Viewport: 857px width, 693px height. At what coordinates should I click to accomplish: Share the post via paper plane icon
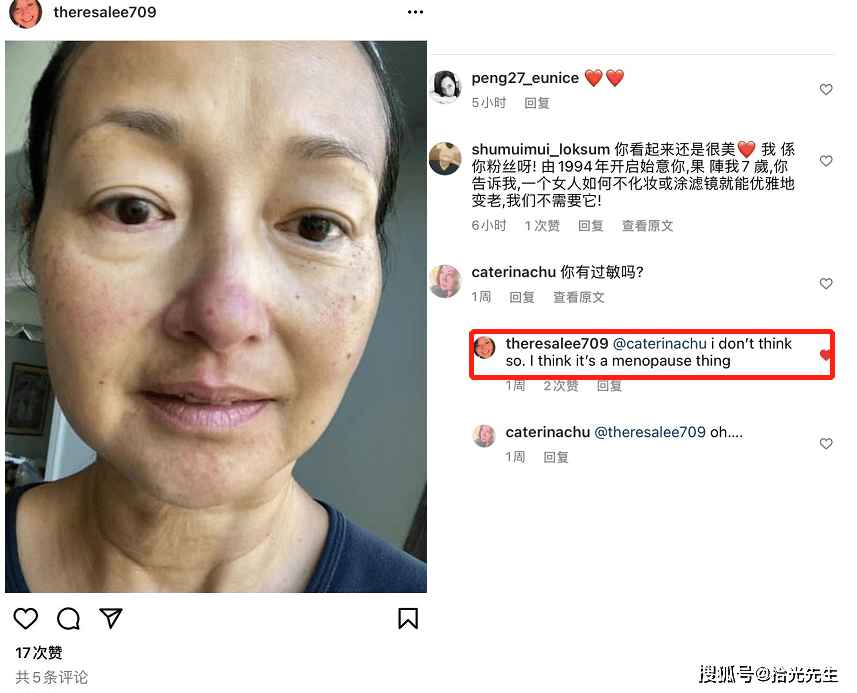pos(111,618)
